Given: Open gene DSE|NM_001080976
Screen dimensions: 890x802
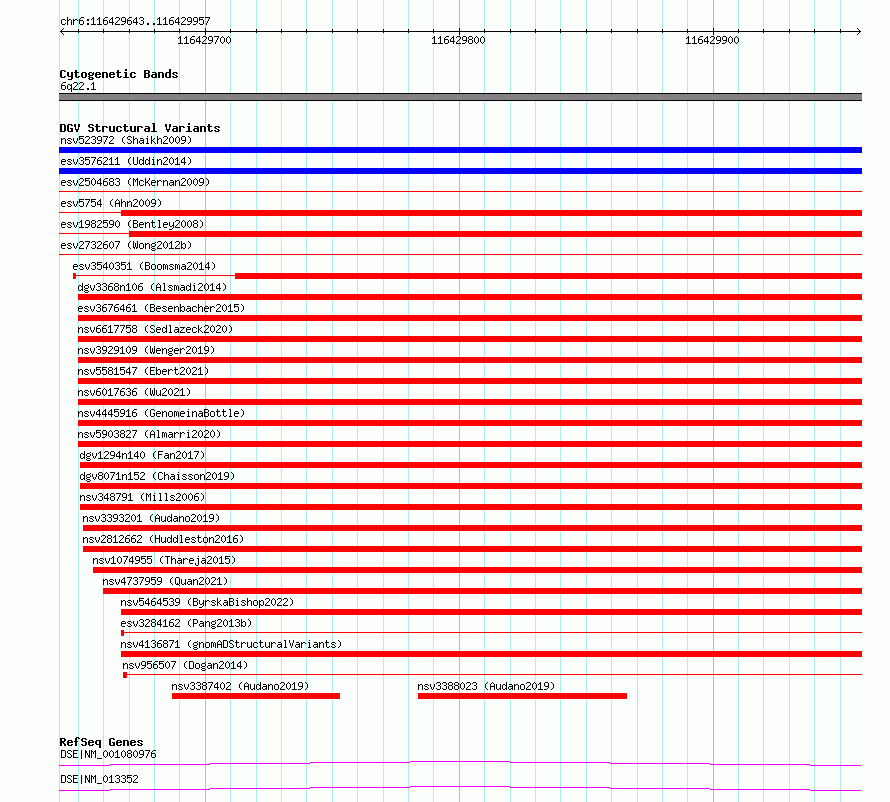Looking at the screenshot, I should click(108, 754).
